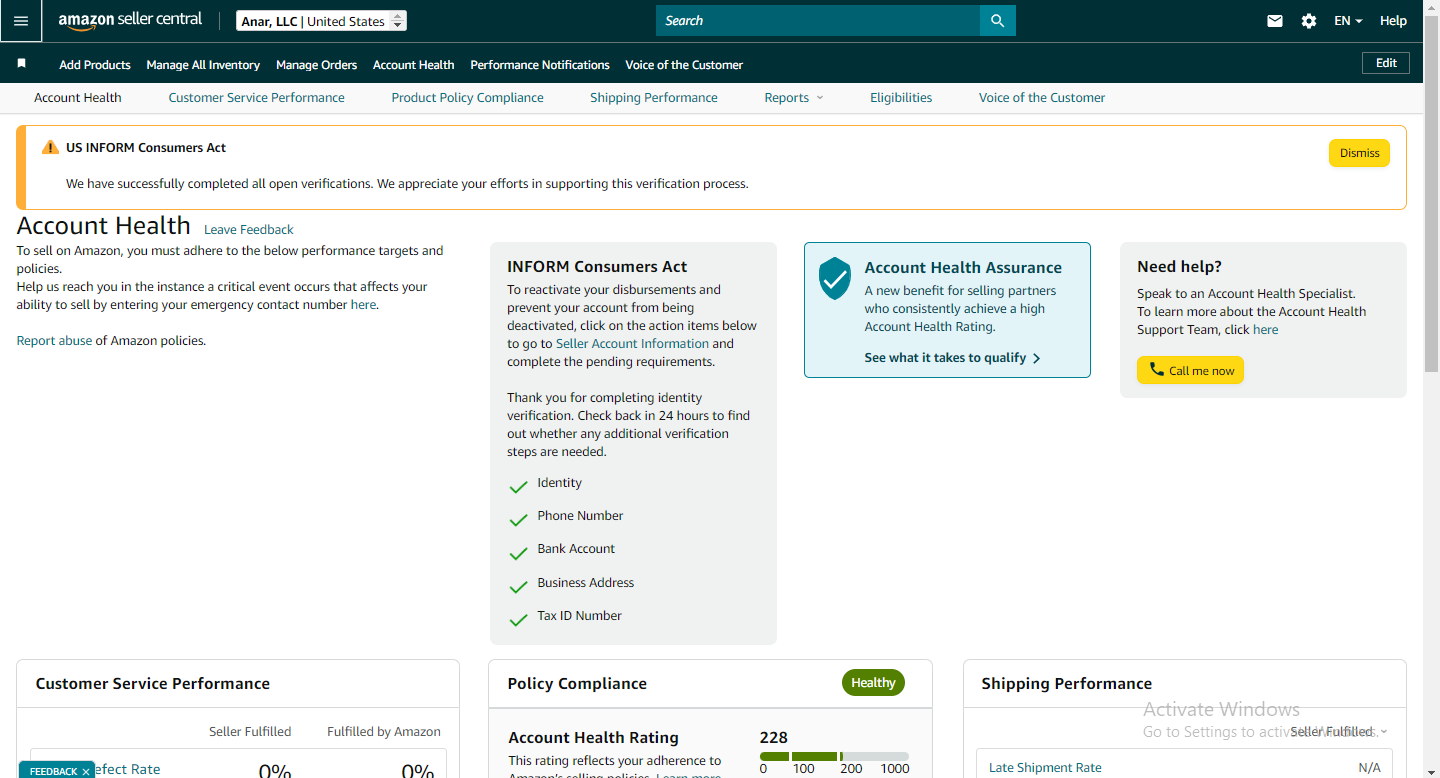Click the 'Identity' verification item
This screenshot has width=1440, height=778.
coord(559,483)
